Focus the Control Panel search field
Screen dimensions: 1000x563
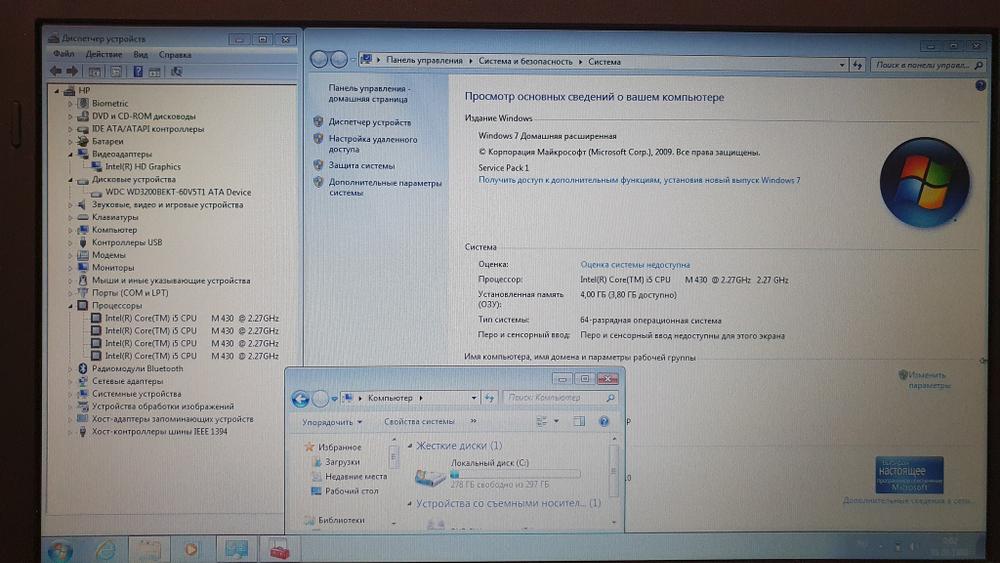[922, 65]
